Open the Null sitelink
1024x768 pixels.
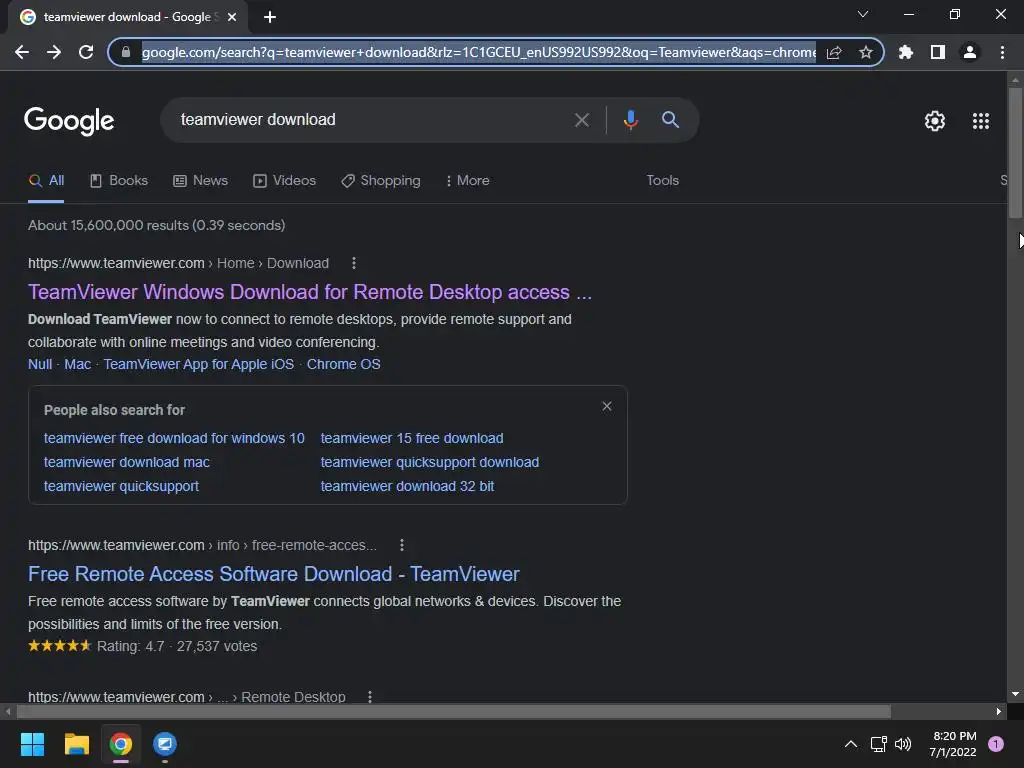point(40,364)
